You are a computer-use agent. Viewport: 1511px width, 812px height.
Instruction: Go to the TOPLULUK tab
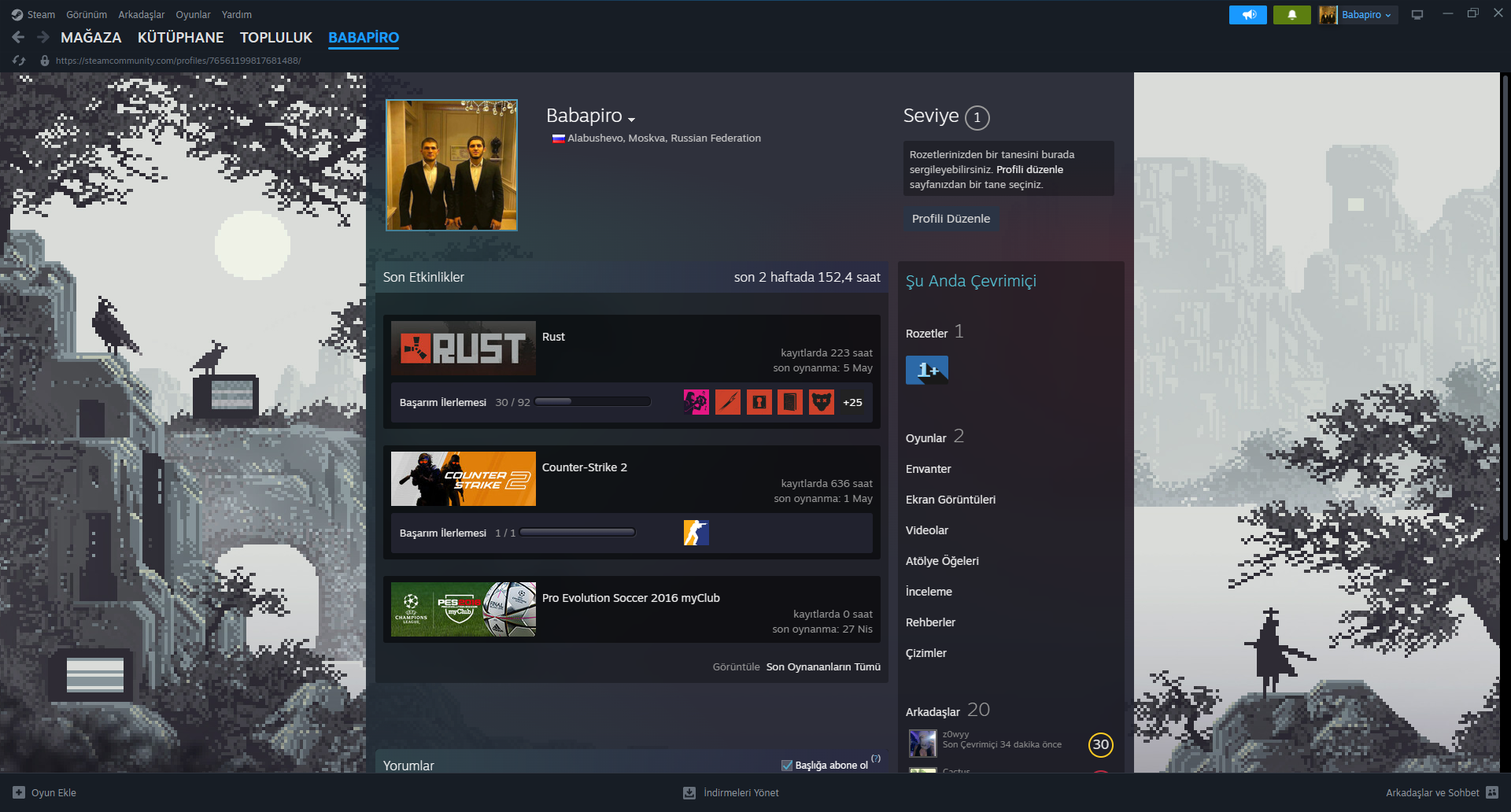pos(276,37)
